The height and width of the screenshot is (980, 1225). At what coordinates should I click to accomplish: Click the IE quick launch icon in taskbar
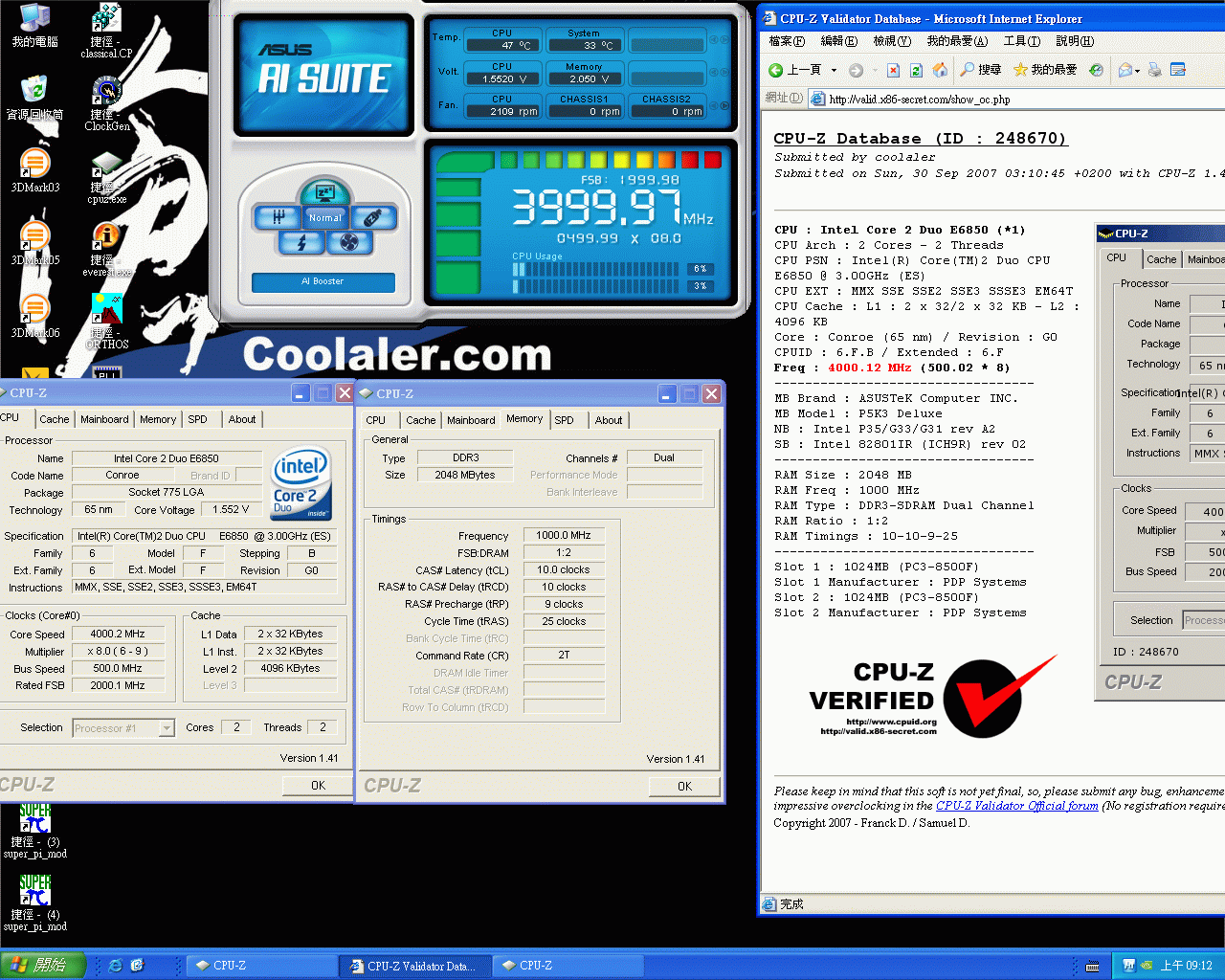click(116, 966)
